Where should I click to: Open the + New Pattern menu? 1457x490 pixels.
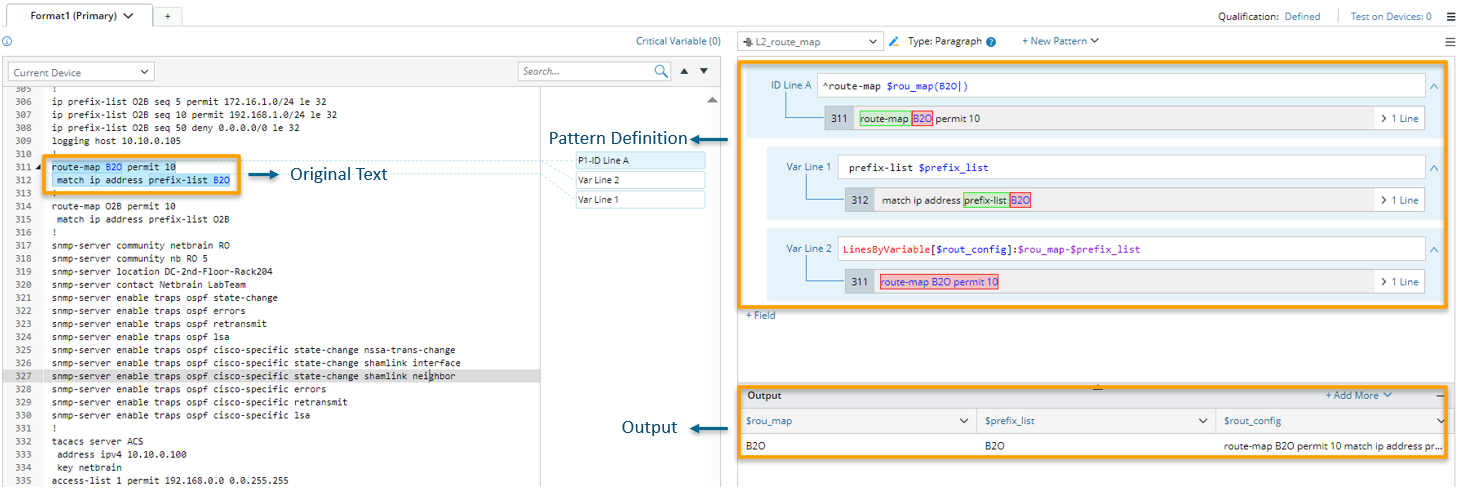[x=1060, y=41]
